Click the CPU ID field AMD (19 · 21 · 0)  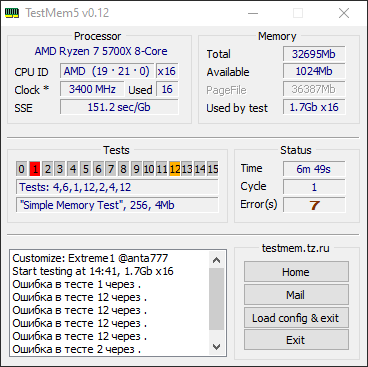click(x=107, y=71)
